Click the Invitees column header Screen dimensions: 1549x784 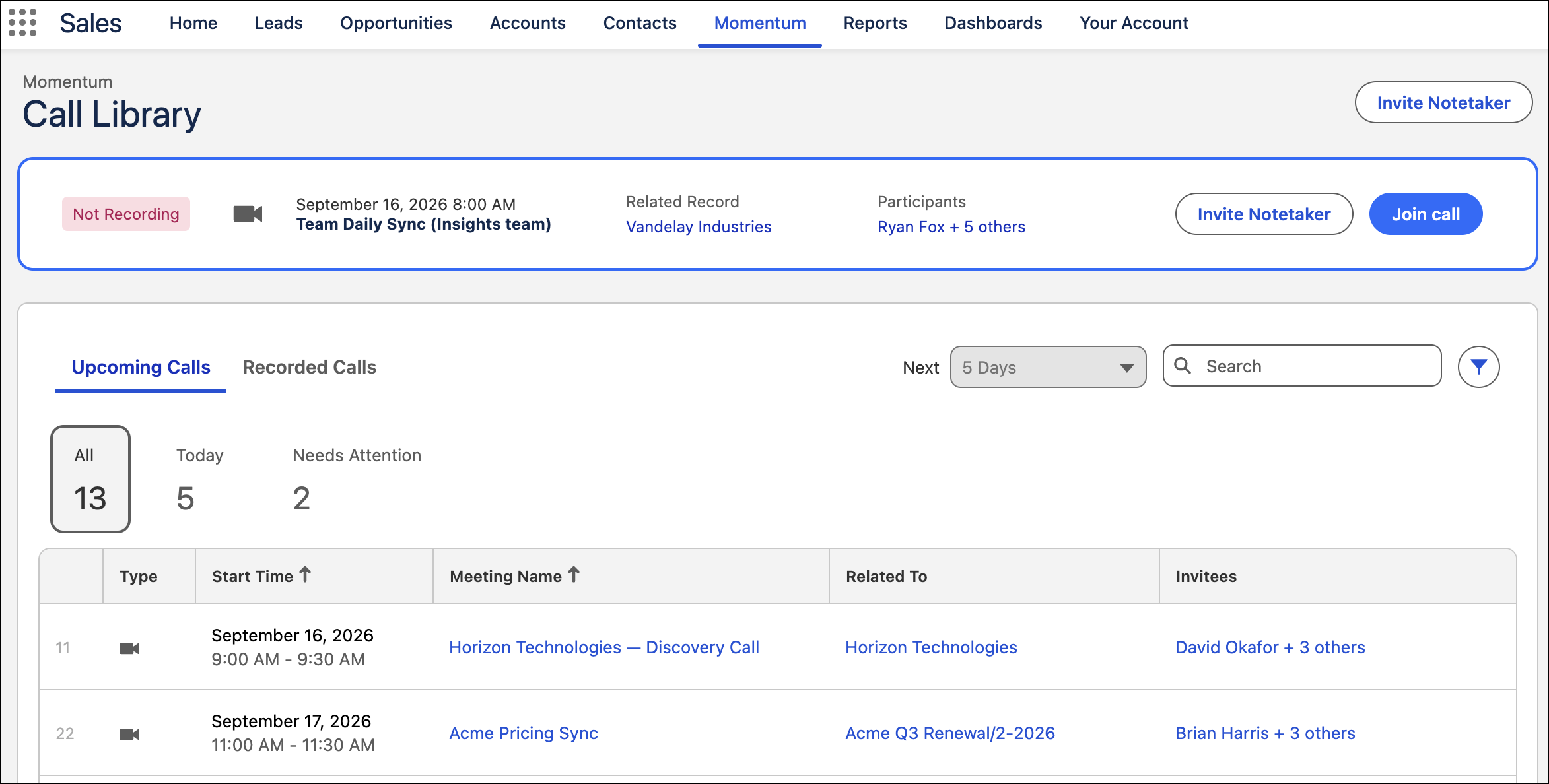[x=1338, y=576]
